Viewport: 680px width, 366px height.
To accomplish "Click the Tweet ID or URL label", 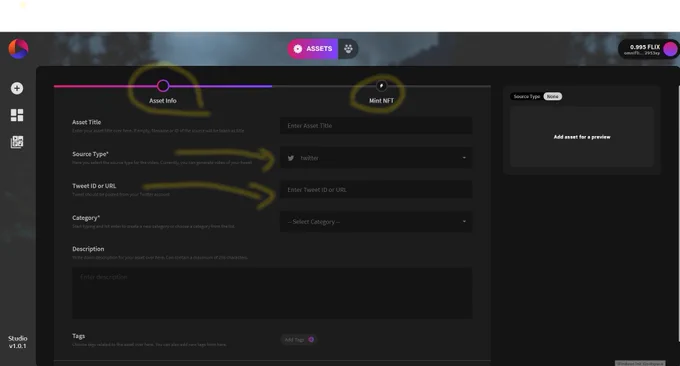I will (x=94, y=186).
